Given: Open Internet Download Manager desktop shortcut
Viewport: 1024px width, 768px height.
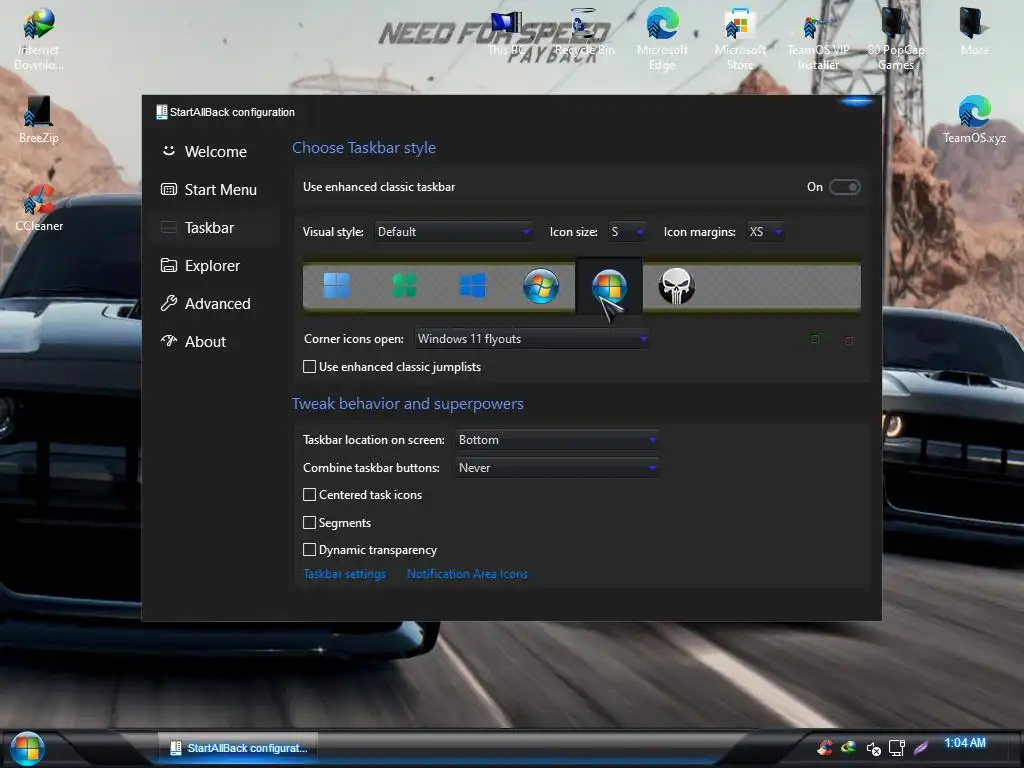Looking at the screenshot, I should click(x=38, y=39).
